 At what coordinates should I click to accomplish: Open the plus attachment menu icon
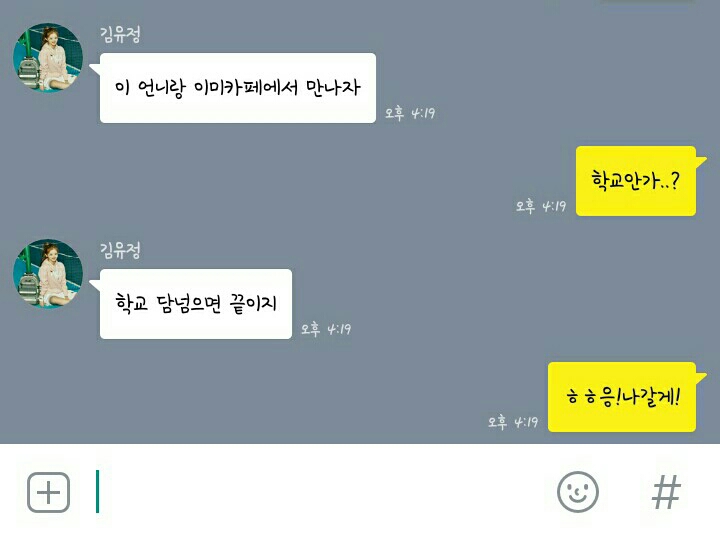click(x=48, y=492)
